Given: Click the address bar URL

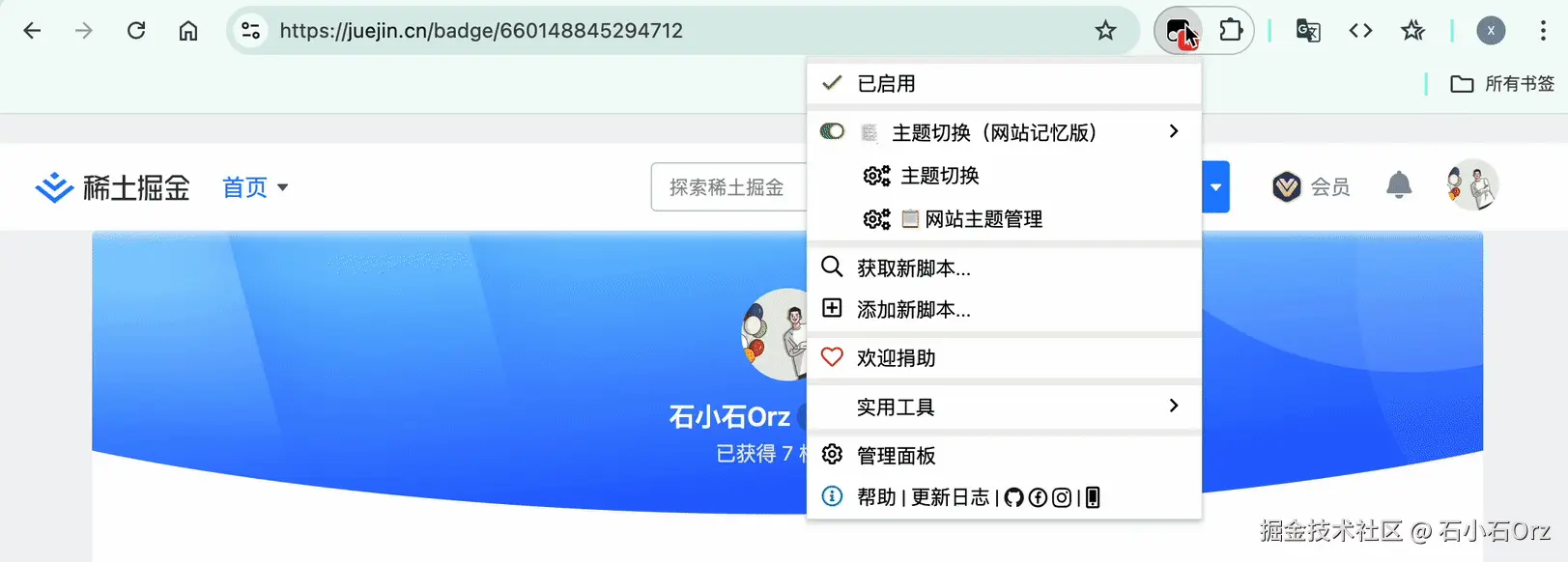Looking at the screenshot, I should point(481,31).
